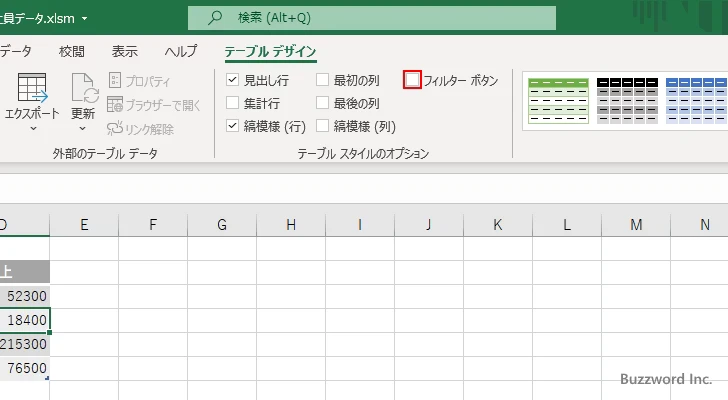Click the search magnifier icon
728x400 pixels.
click(214, 18)
